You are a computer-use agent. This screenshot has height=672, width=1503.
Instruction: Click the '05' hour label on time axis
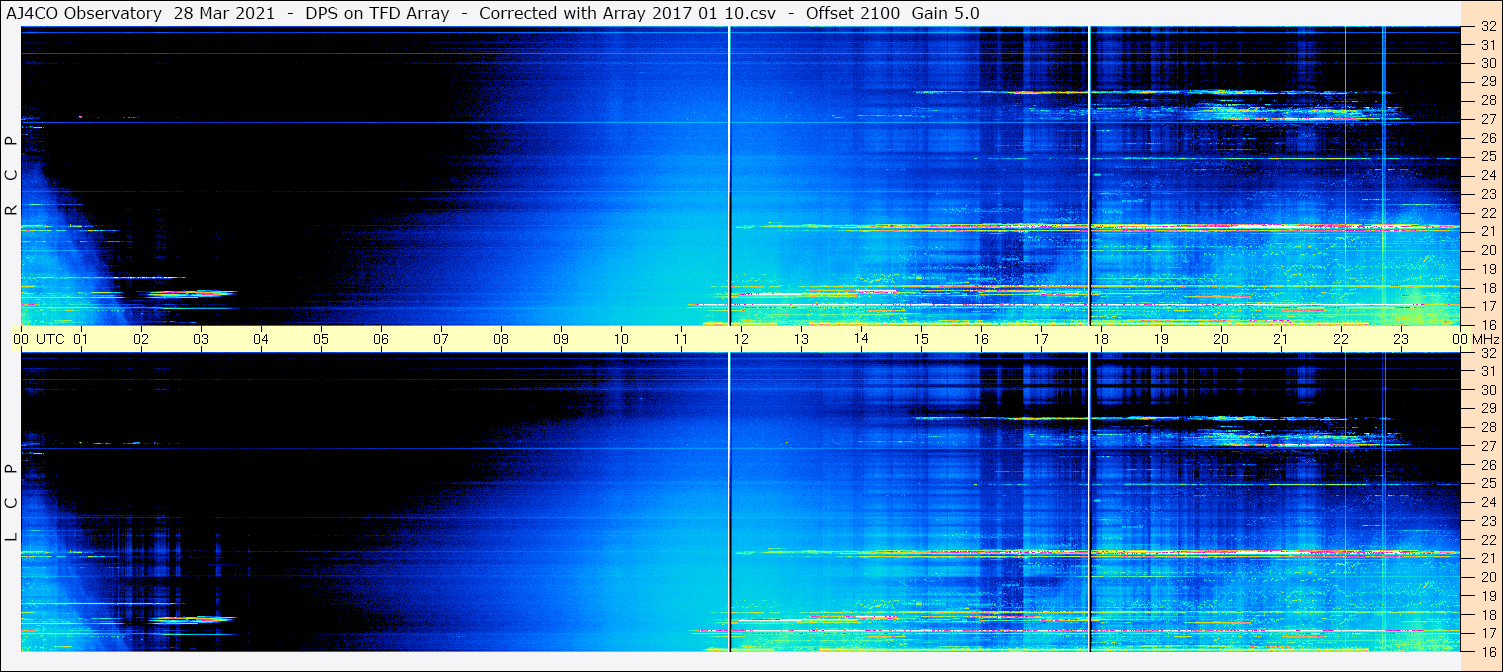321,339
